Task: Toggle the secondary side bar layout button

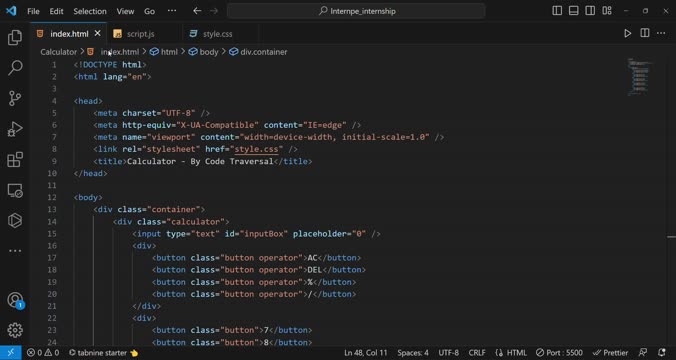Action: [x=590, y=11]
